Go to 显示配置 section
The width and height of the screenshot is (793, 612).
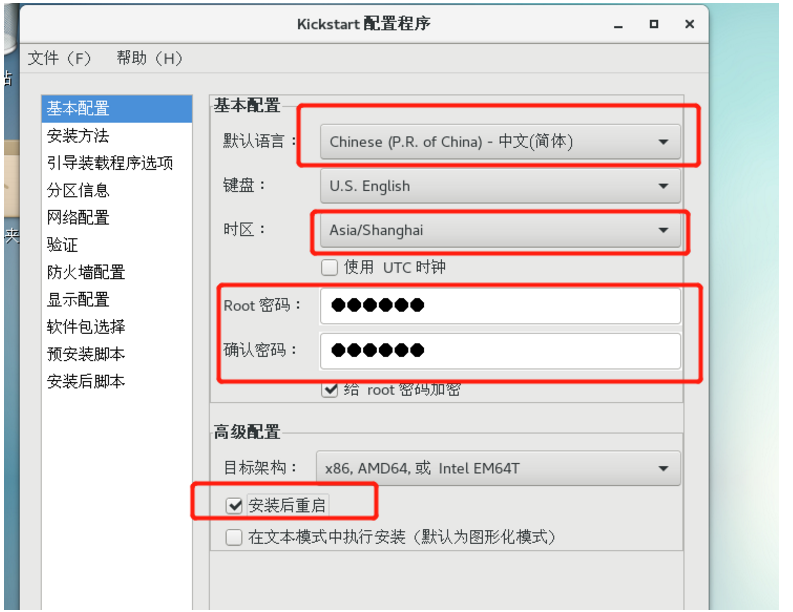click(x=117, y=299)
